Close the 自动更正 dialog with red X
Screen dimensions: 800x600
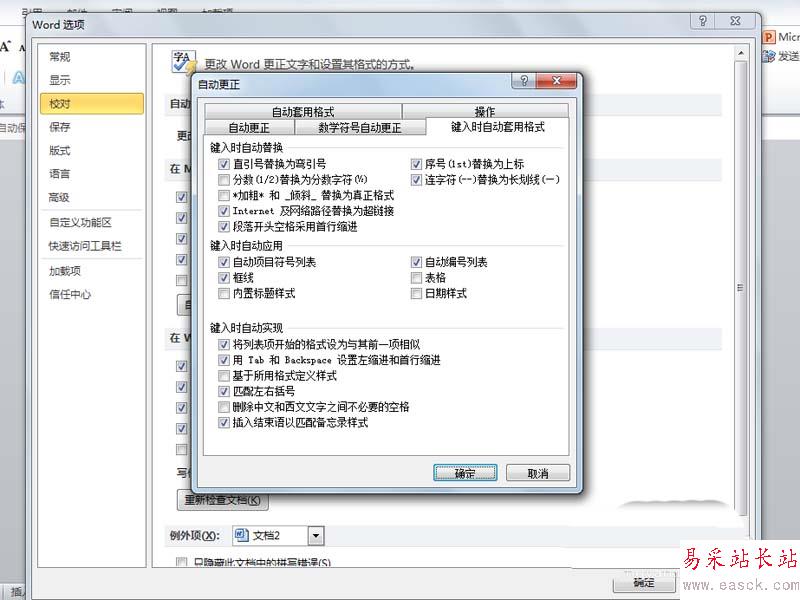[x=557, y=81]
